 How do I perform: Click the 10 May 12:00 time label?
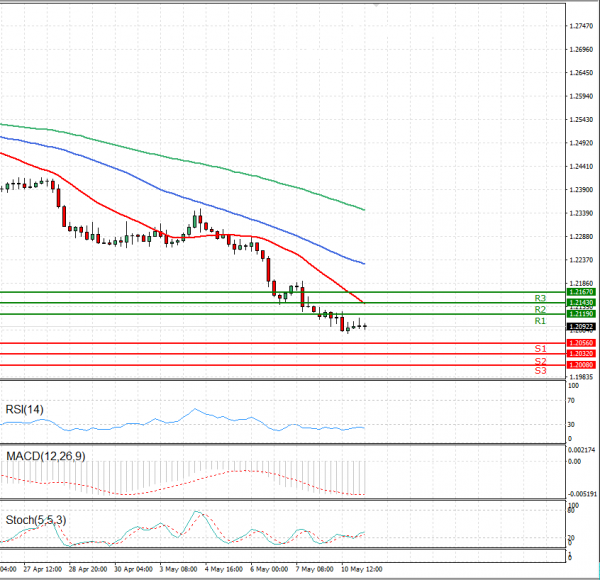tap(362, 569)
